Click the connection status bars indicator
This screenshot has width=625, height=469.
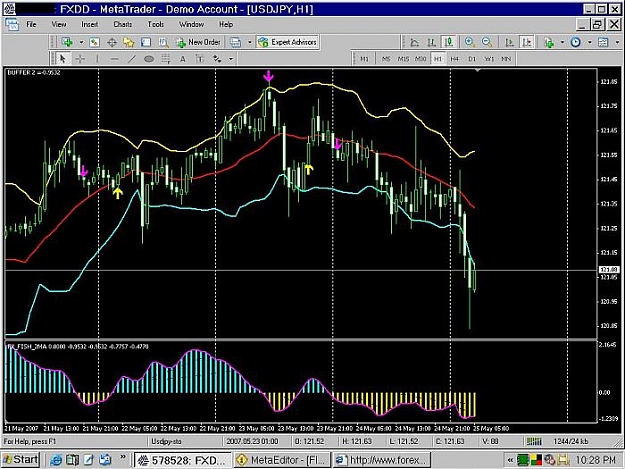pos(534,442)
